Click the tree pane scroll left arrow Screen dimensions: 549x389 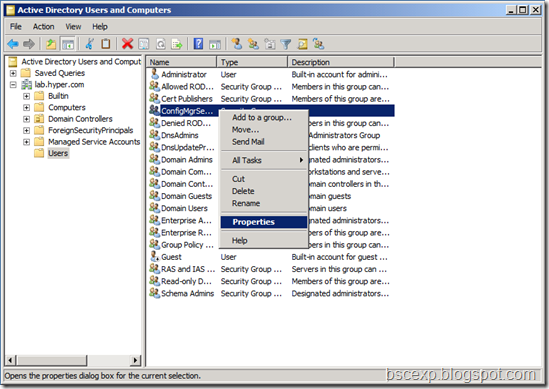pos(11,360)
